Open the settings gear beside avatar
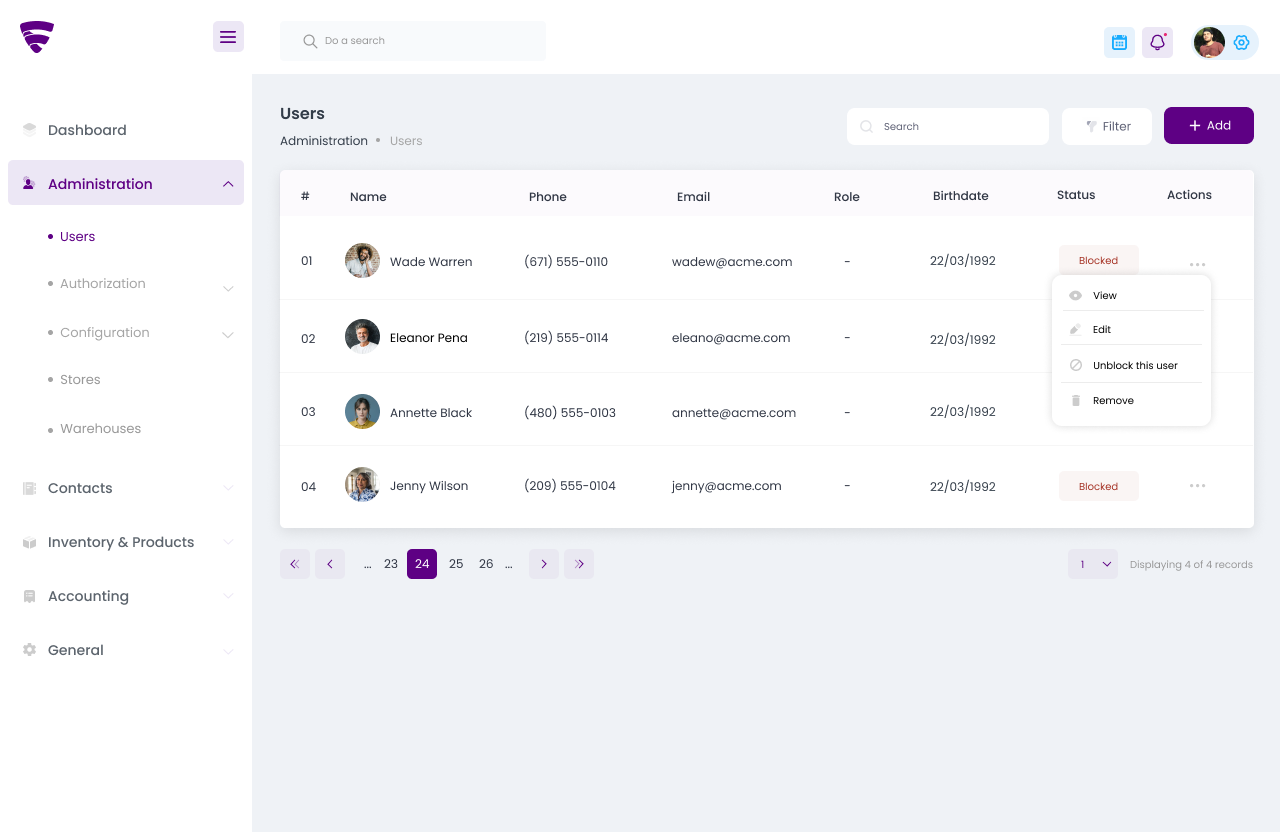The image size is (1280, 832). pos(1242,42)
